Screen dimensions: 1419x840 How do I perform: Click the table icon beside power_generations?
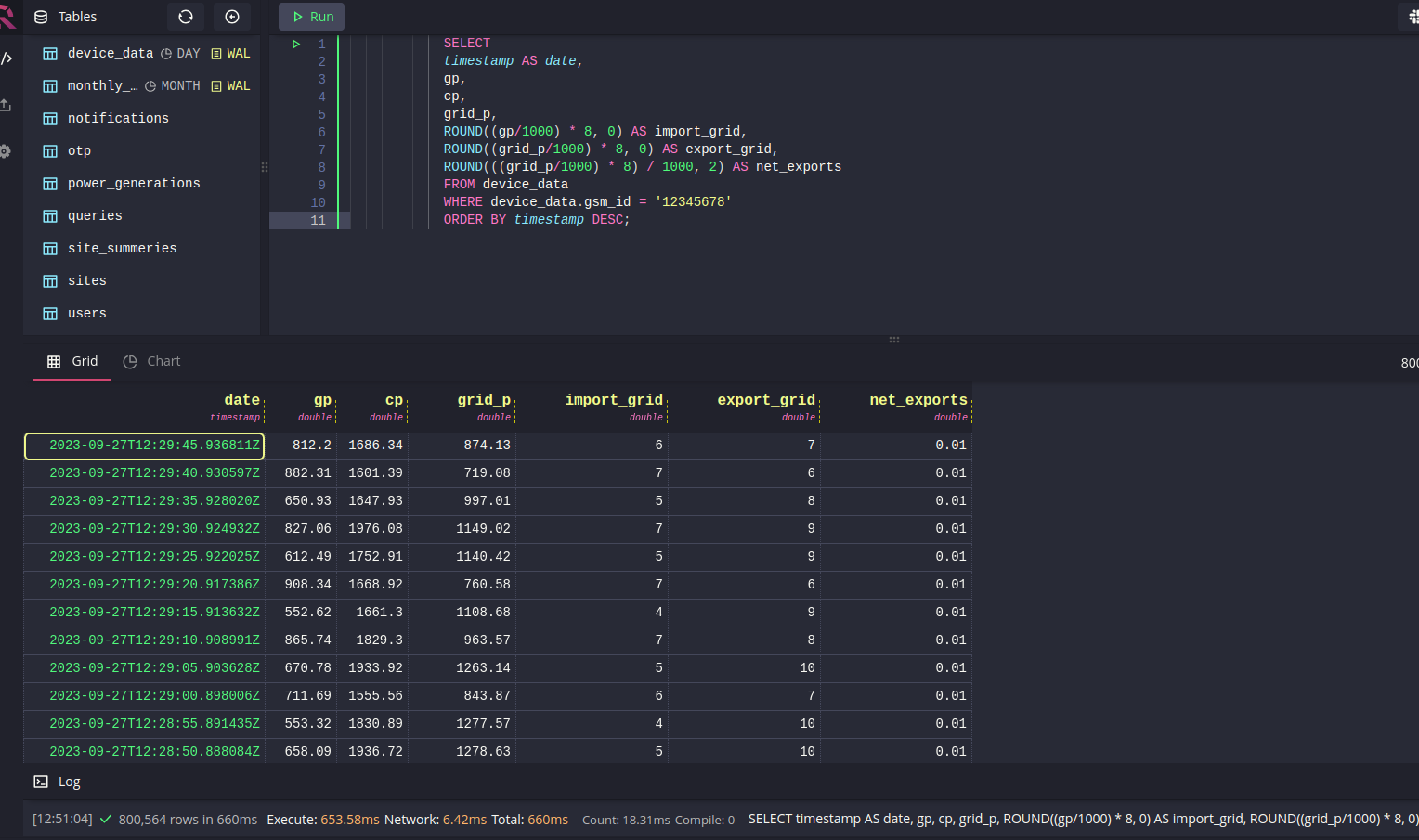tap(49, 183)
